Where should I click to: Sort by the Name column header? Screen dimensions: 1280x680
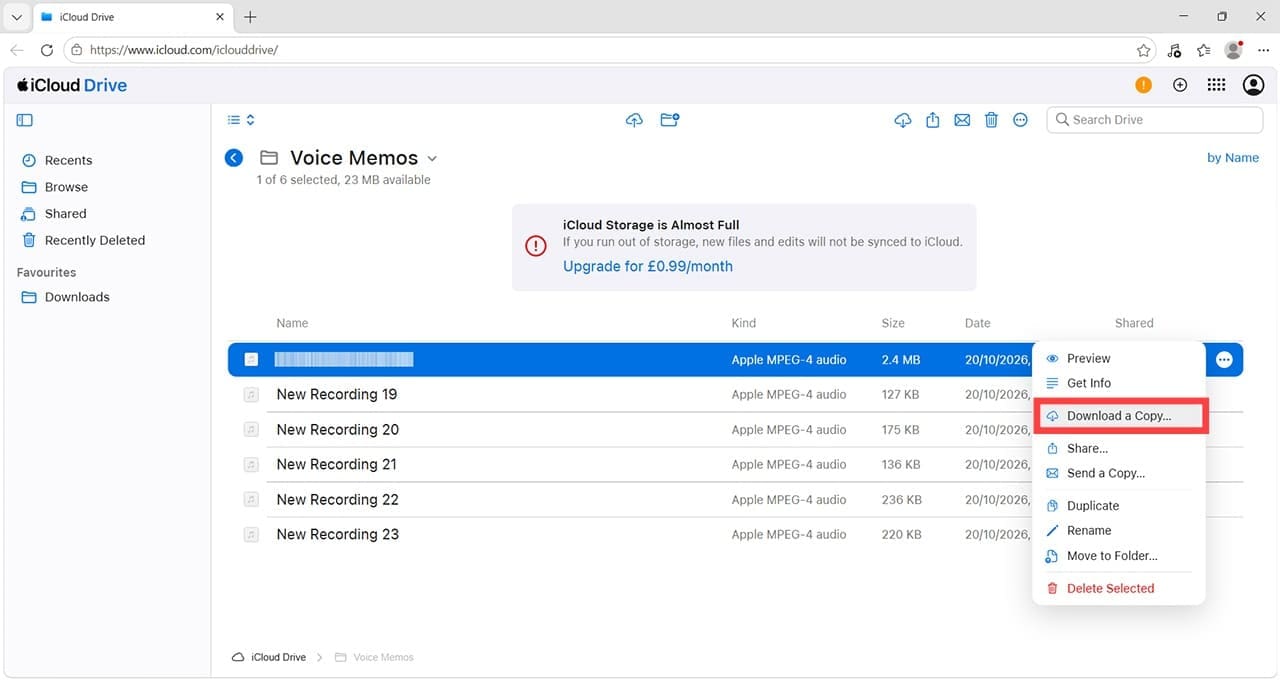click(x=292, y=323)
